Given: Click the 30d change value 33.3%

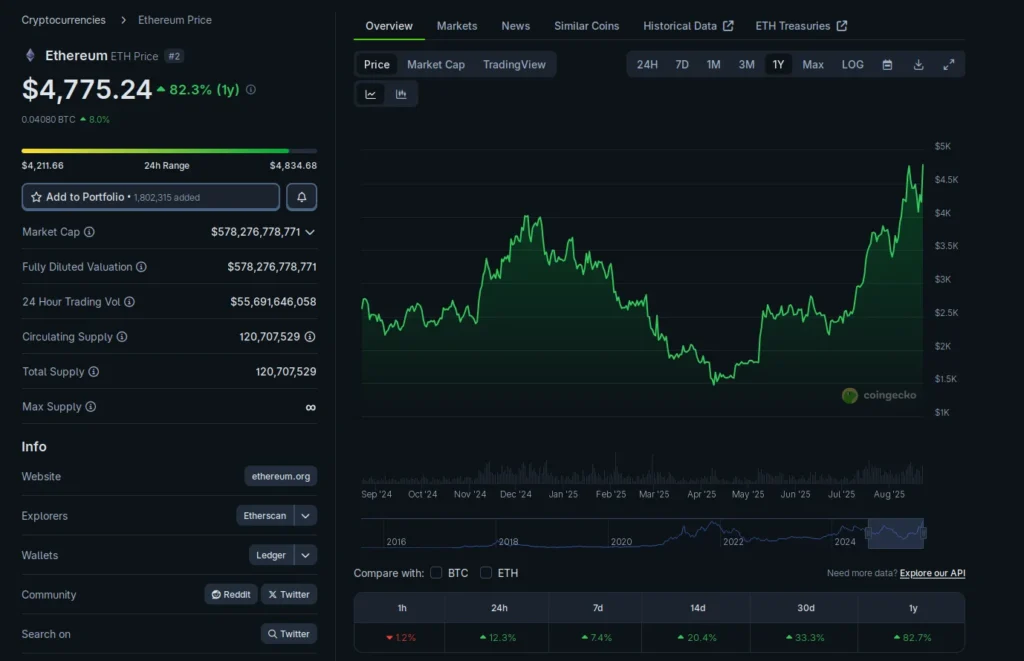Looking at the screenshot, I should pos(805,637).
